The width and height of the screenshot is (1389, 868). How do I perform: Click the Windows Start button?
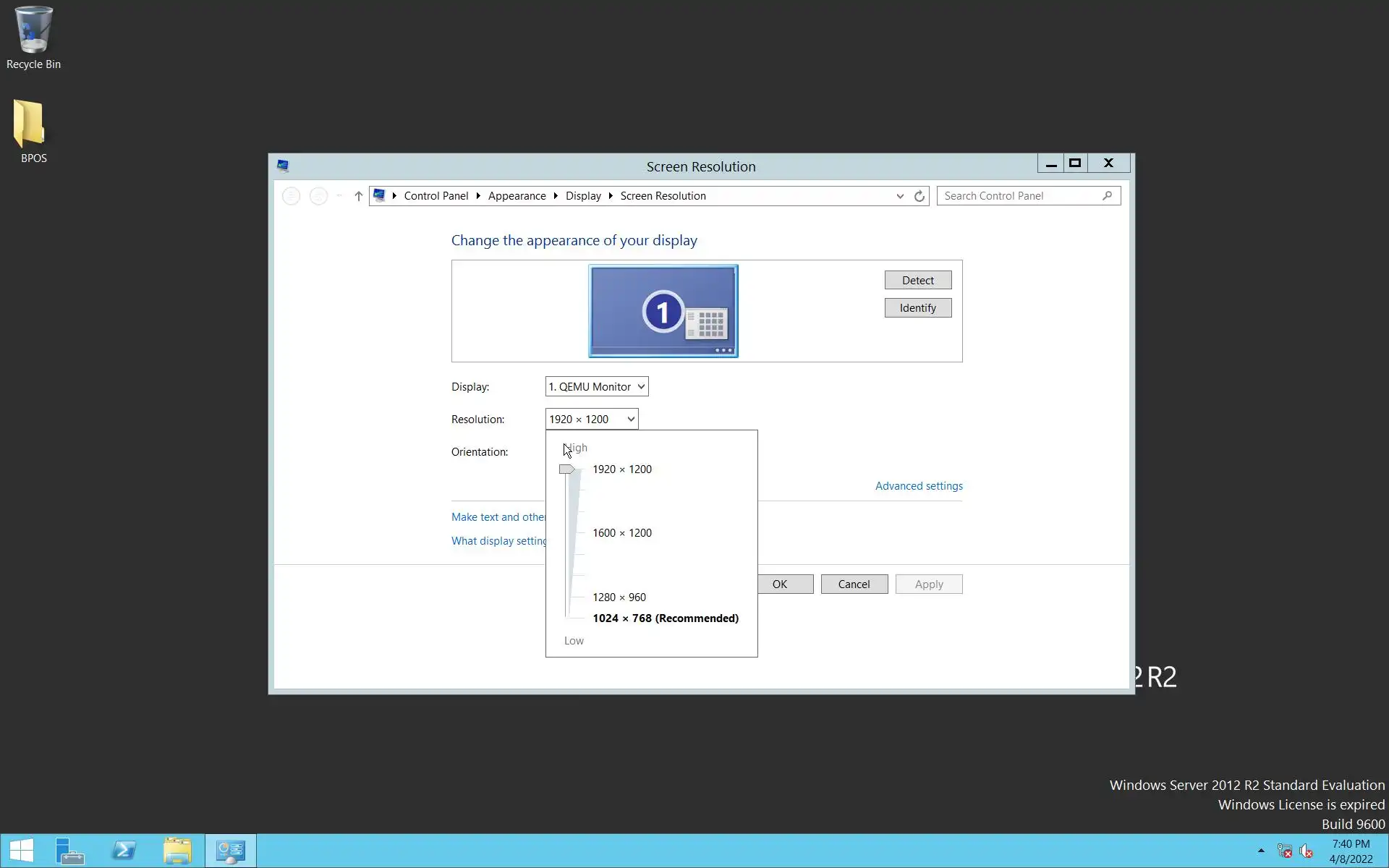(21, 851)
